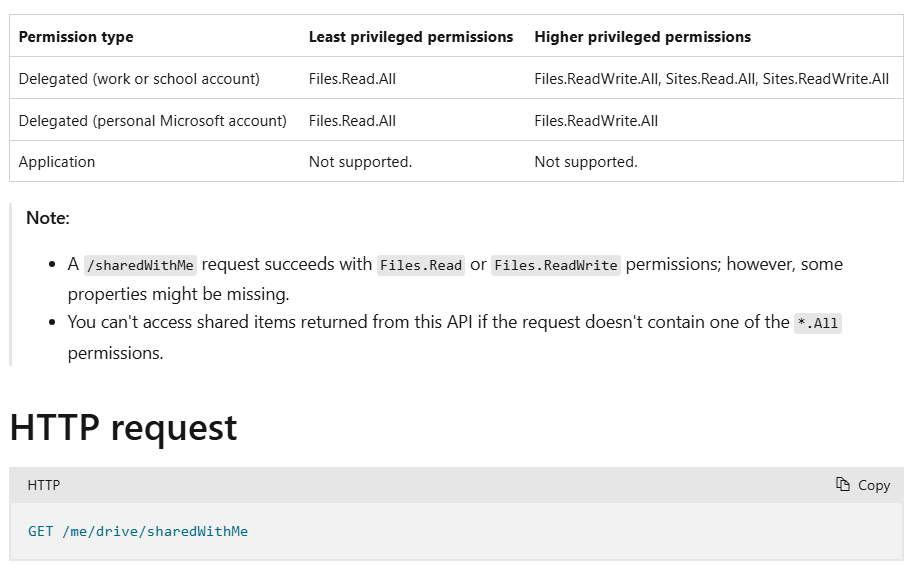Click the cell listing Sites.Read.All and Sites.ReadWrite.All
The image size is (920, 574).
(711, 79)
